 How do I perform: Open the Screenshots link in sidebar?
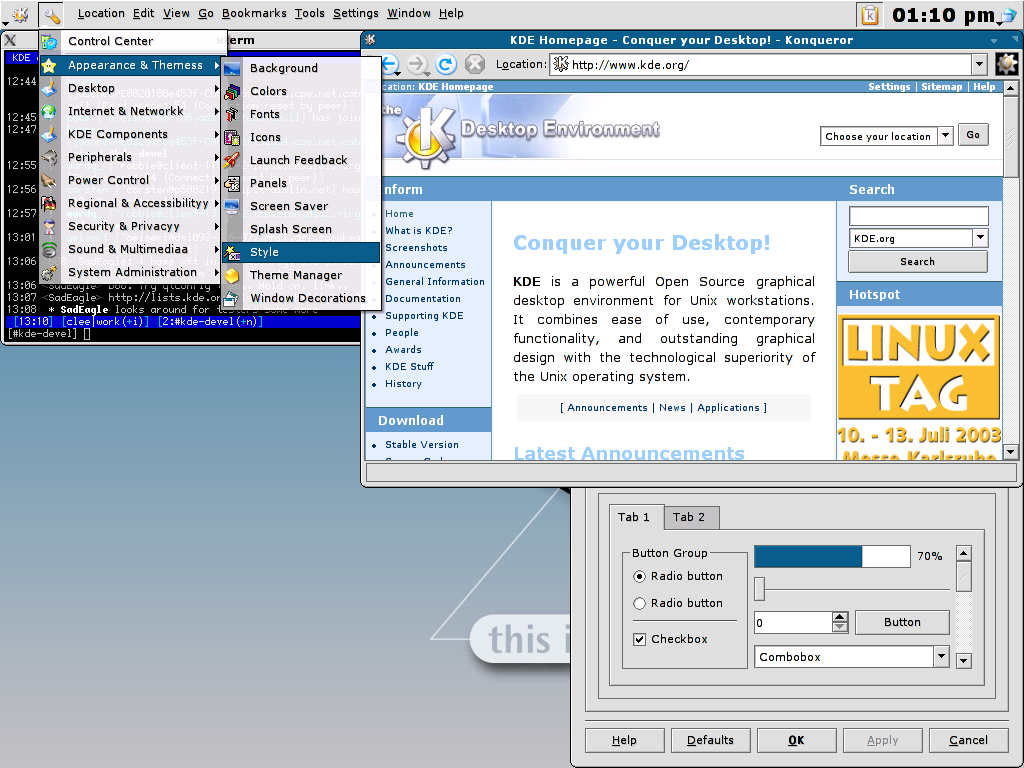coord(416,248)
